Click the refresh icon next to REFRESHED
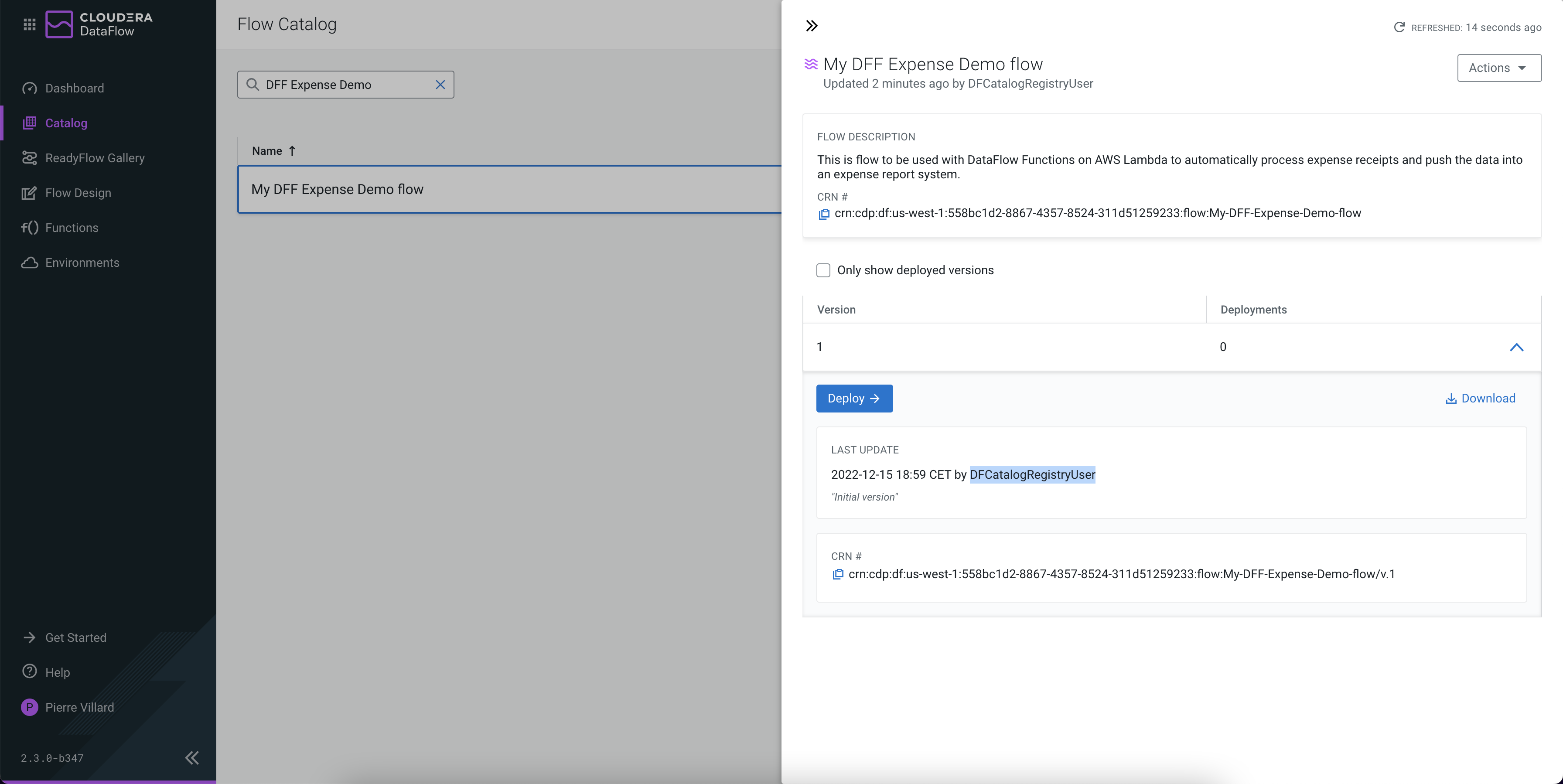The image size is (1563, 784). coord(1399,27)
